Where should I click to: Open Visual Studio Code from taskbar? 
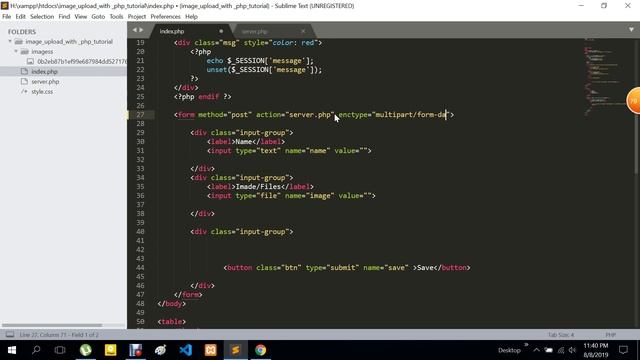186,350
